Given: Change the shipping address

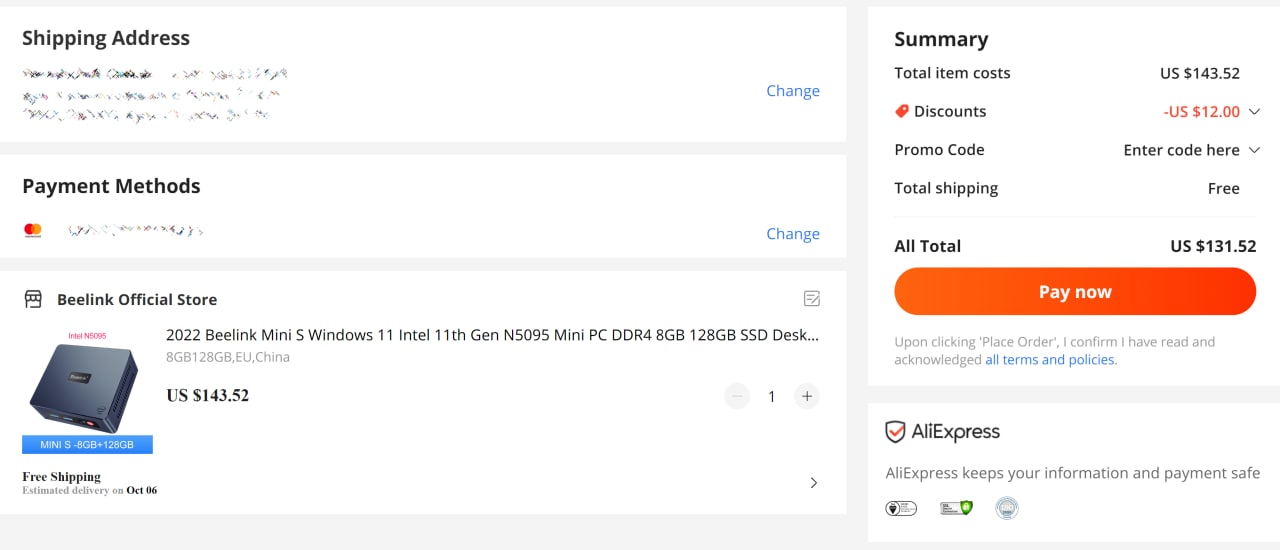Looking at the screenshot, I should 793,91.
